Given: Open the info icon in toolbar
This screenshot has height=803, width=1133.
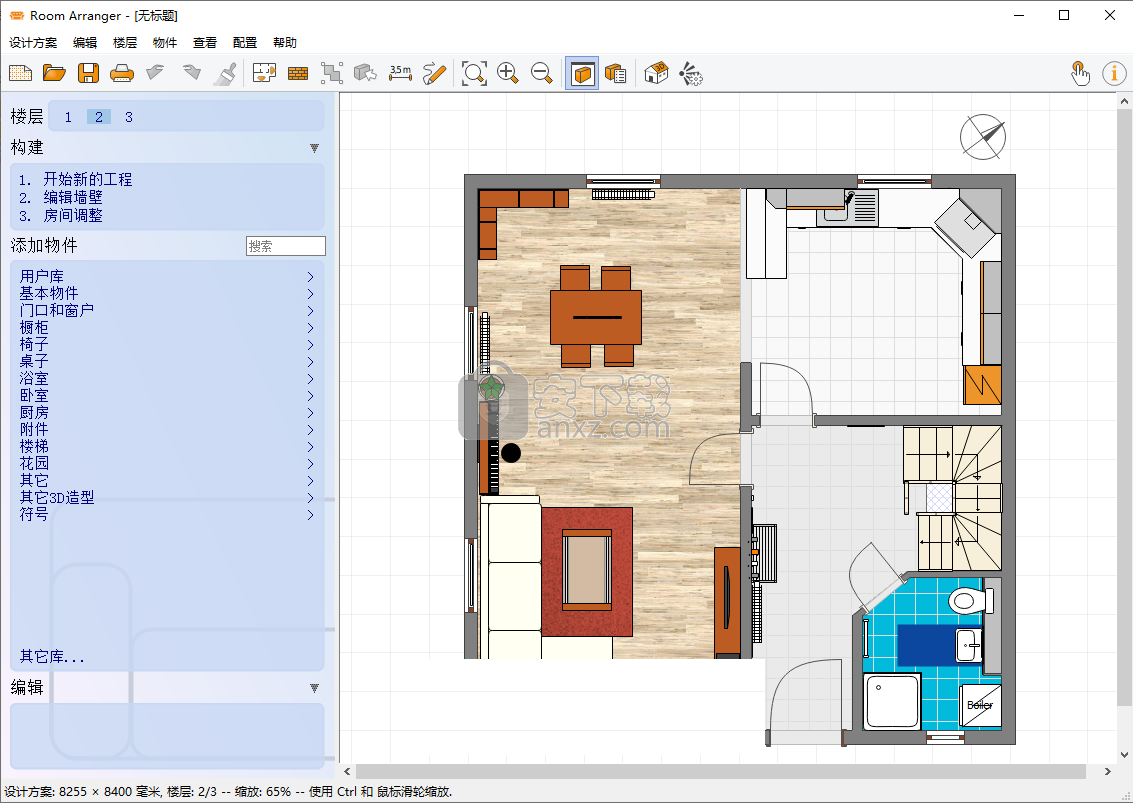Looking at the screenshot, I should 1114,73.
